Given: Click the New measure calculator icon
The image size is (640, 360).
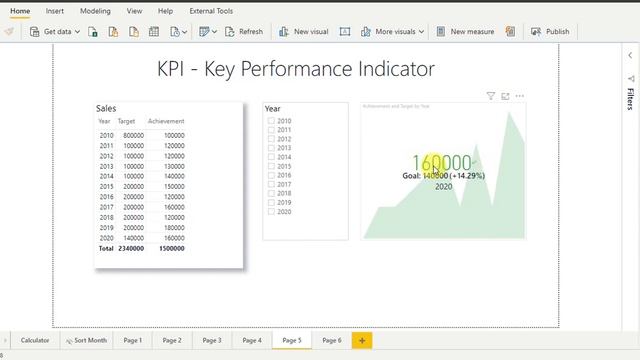Looking at the screenshot, I should pos(441,31).
